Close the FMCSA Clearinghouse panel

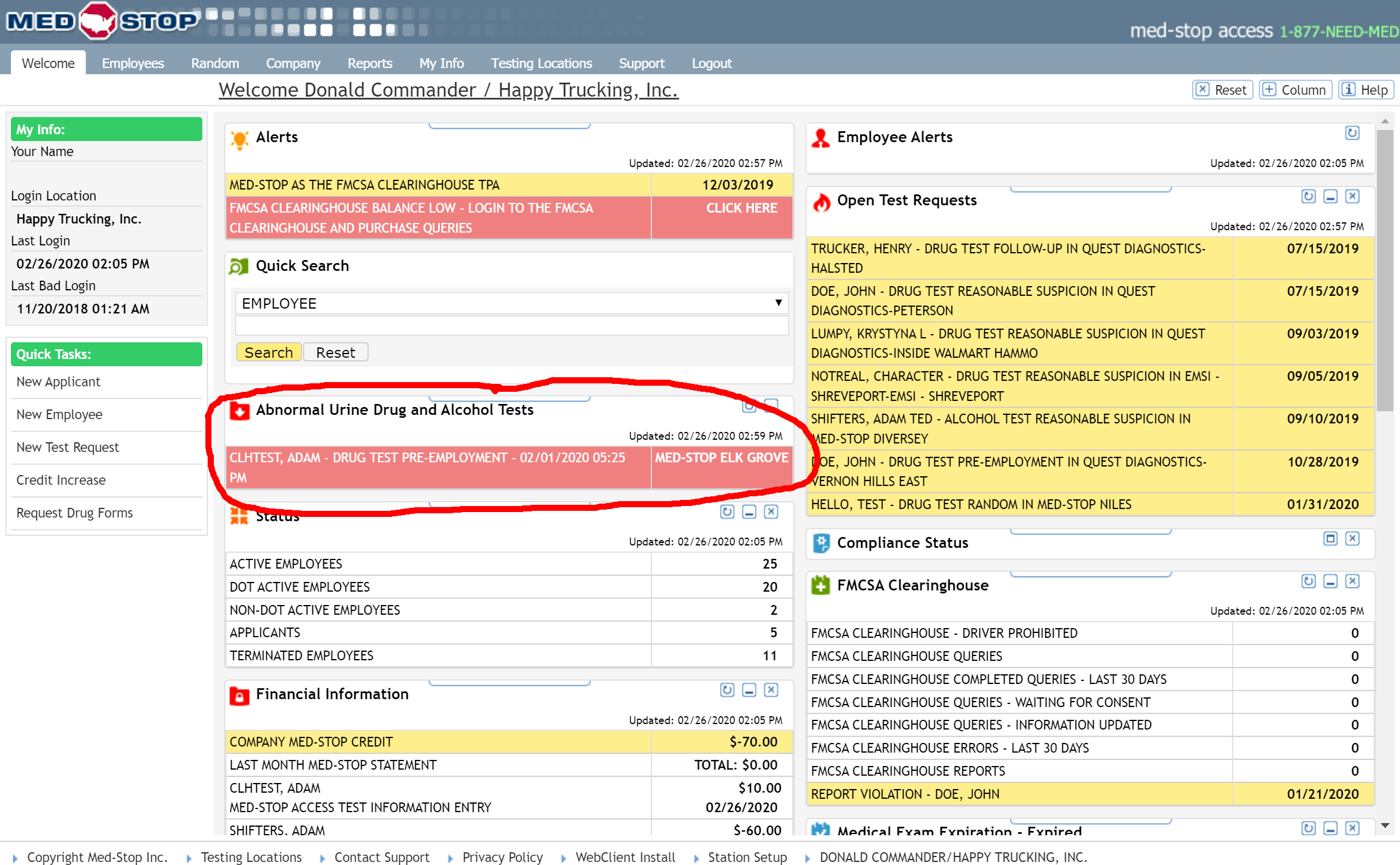coord(1352,581)
